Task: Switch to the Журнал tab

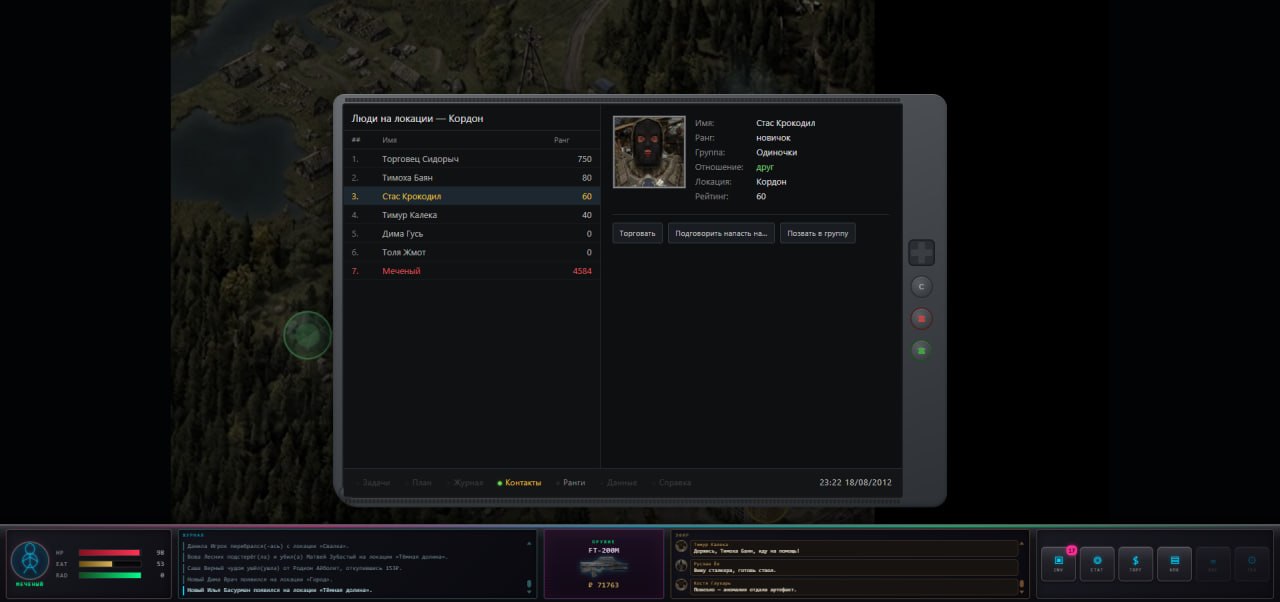Action: (465, 483)
